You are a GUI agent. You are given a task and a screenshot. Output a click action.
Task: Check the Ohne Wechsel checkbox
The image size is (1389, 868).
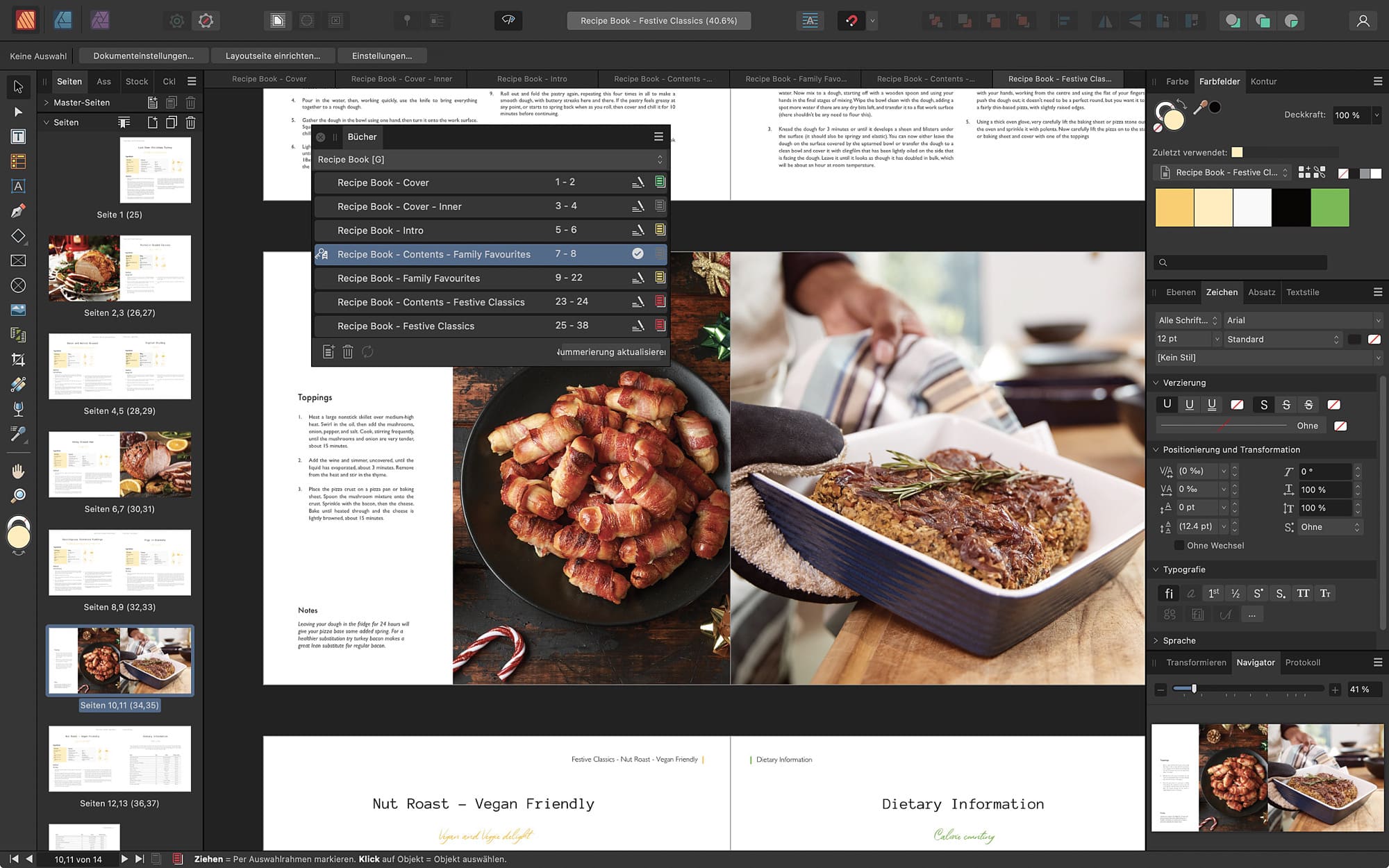click(x=1179, y=546)
